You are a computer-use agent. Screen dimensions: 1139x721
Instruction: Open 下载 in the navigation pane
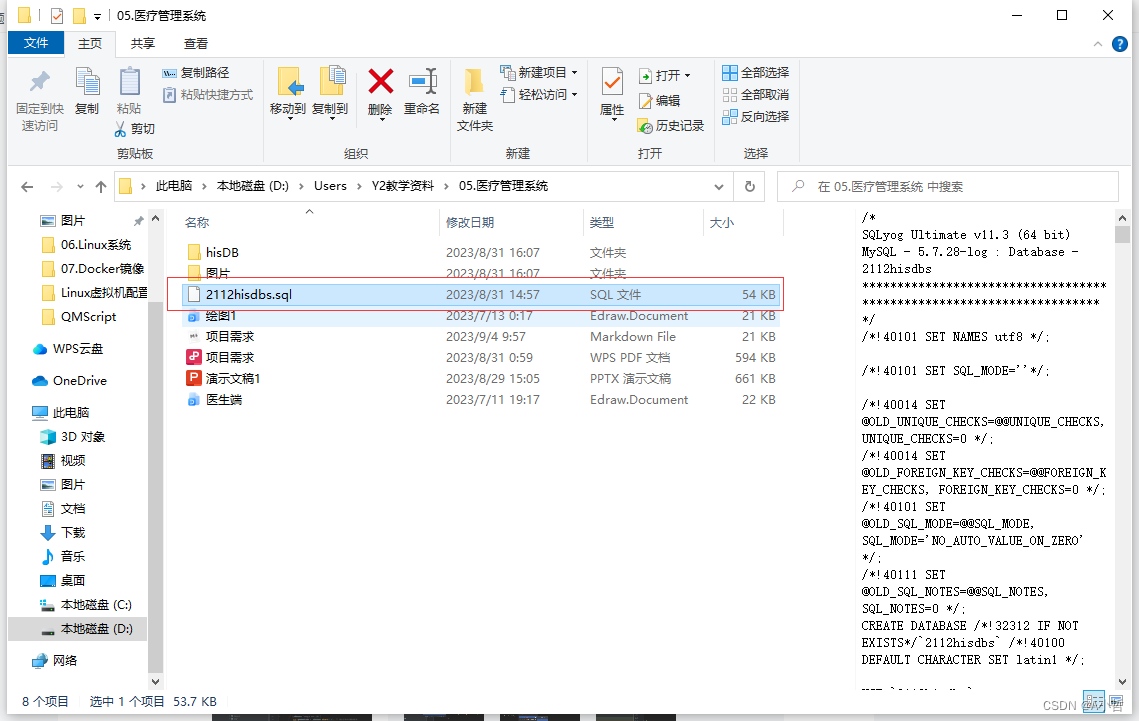pos(62,532)
